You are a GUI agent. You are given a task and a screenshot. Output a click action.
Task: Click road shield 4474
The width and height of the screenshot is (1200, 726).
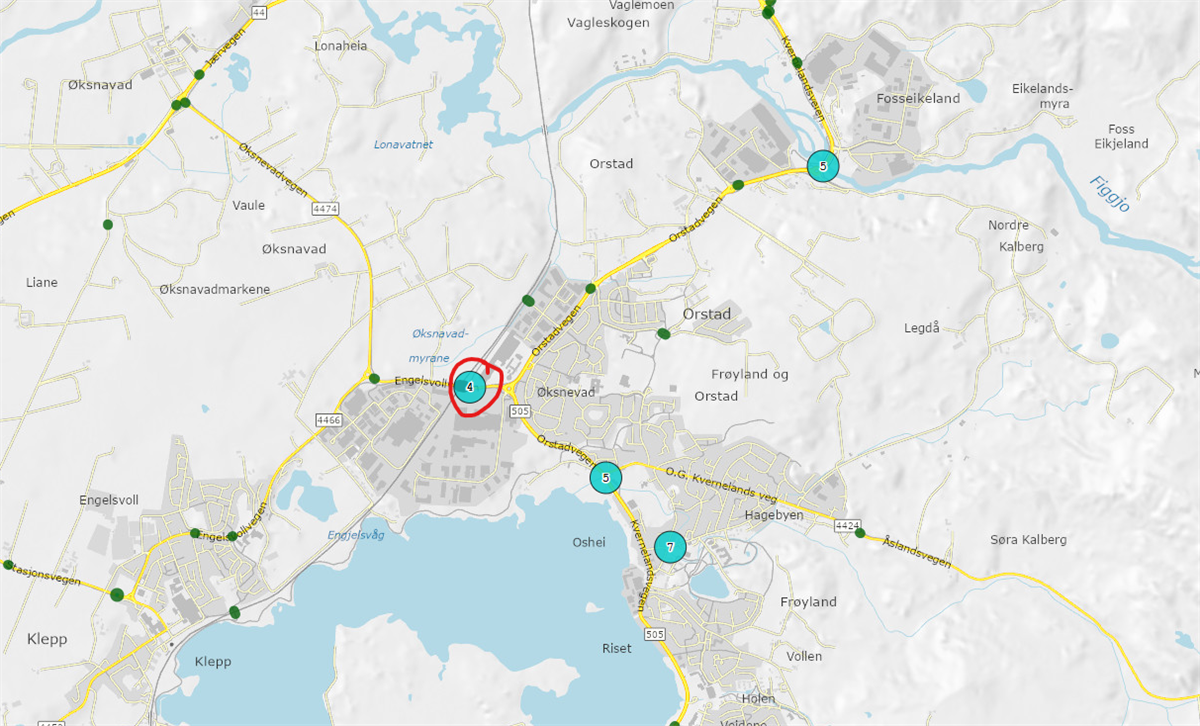click(x=326, y=209)
